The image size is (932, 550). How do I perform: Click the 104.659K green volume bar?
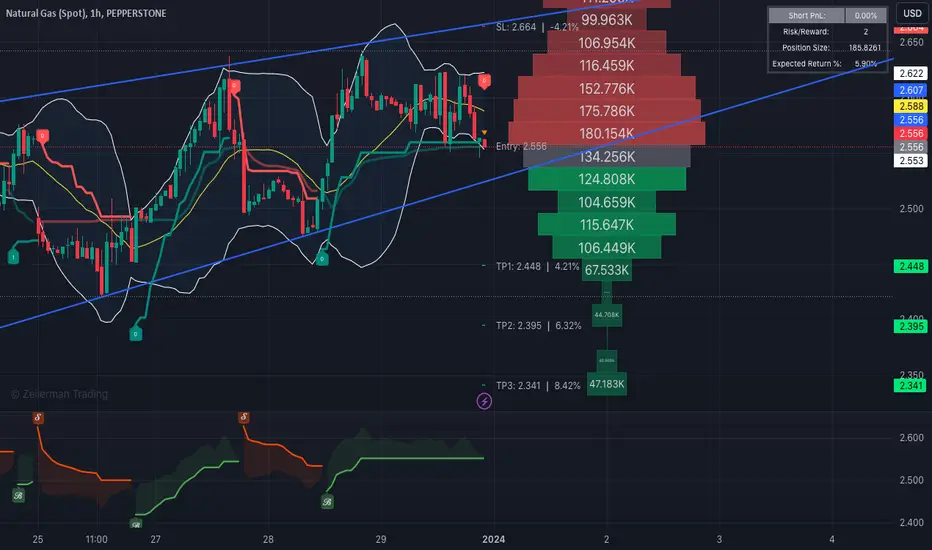click(x=607, y=202)
